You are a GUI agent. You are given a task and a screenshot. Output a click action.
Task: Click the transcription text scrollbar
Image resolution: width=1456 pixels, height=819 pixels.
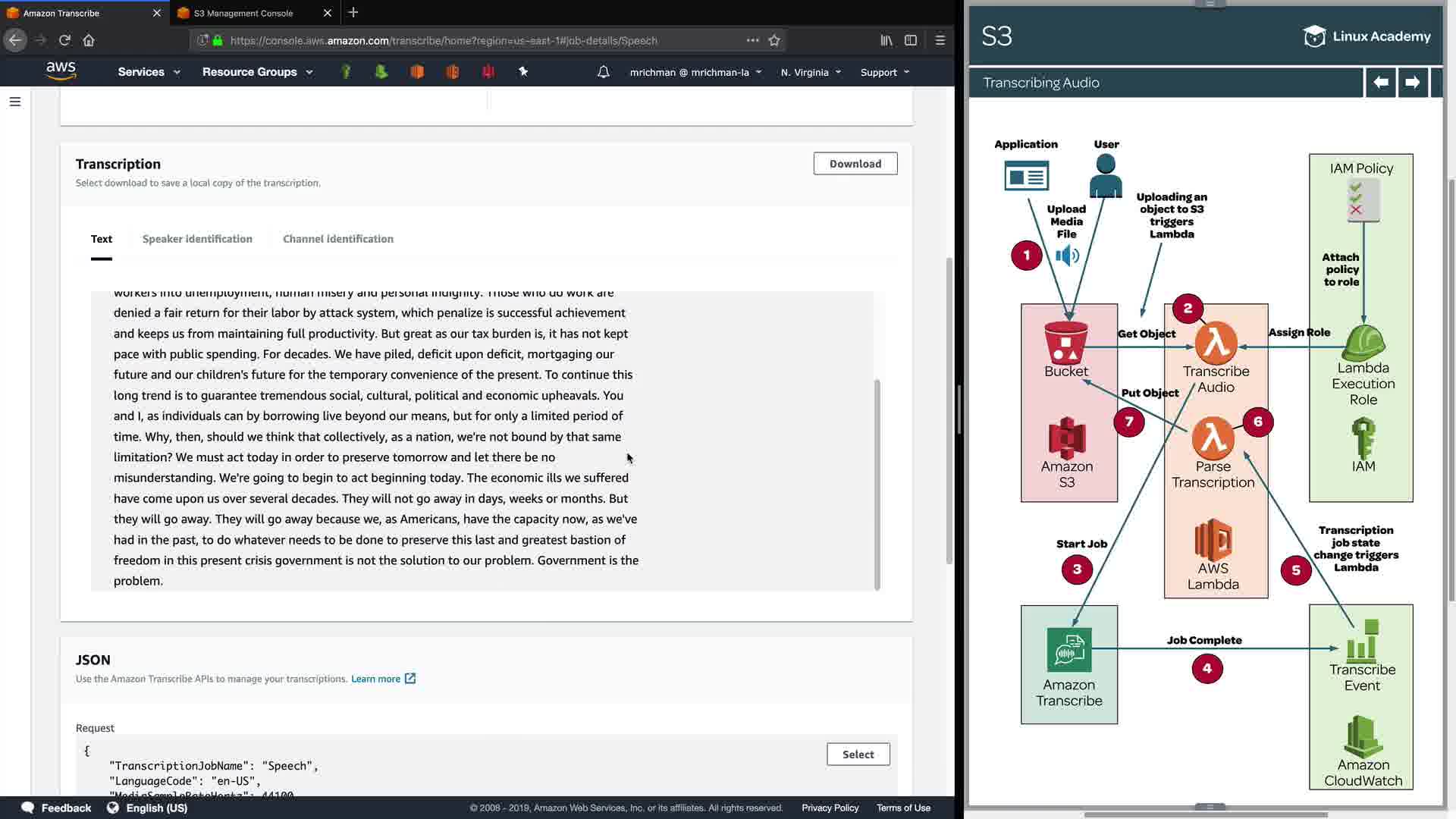click(x=877, y=484)
